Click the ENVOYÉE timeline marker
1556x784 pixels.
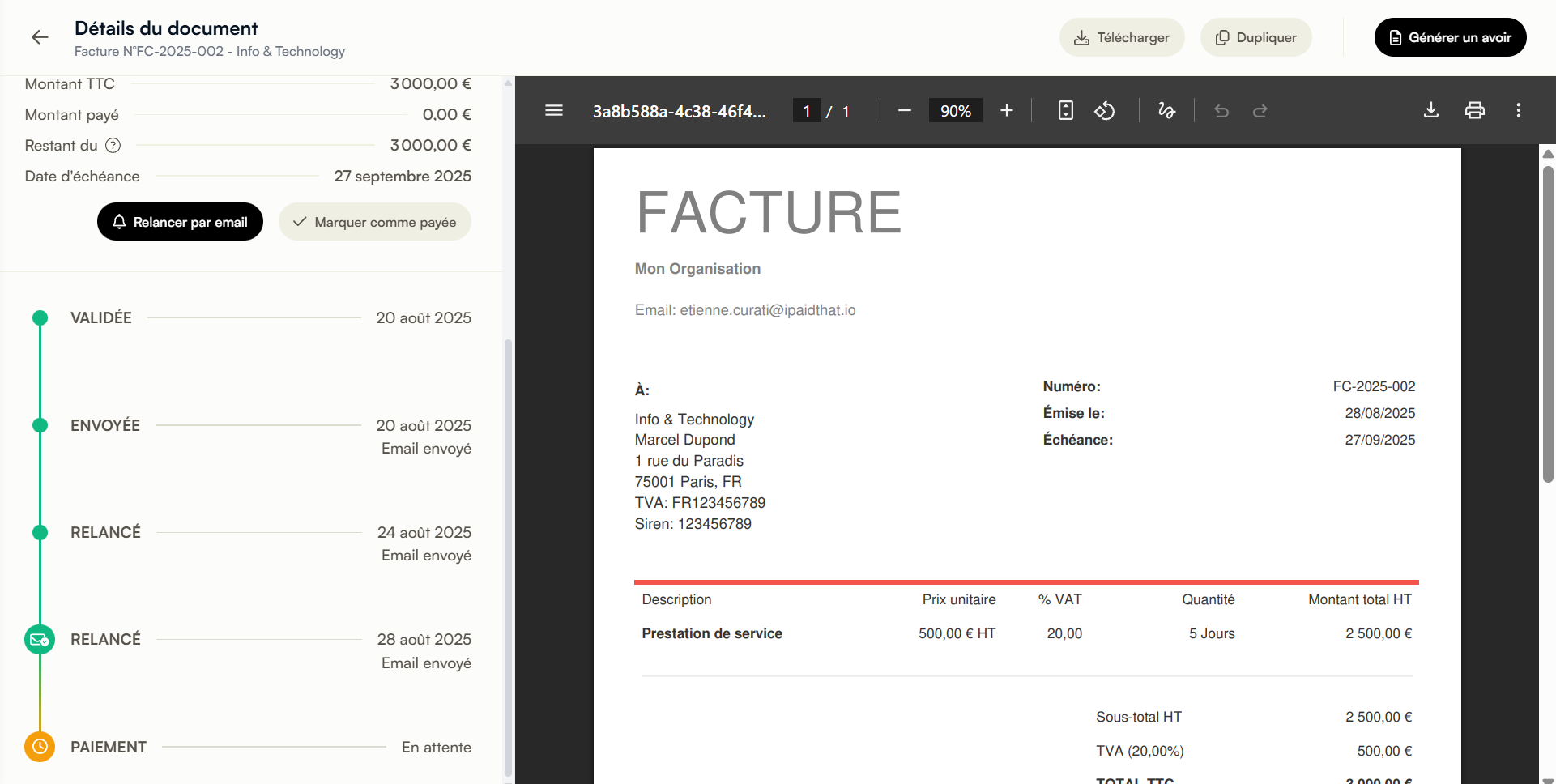pos(40,425)
